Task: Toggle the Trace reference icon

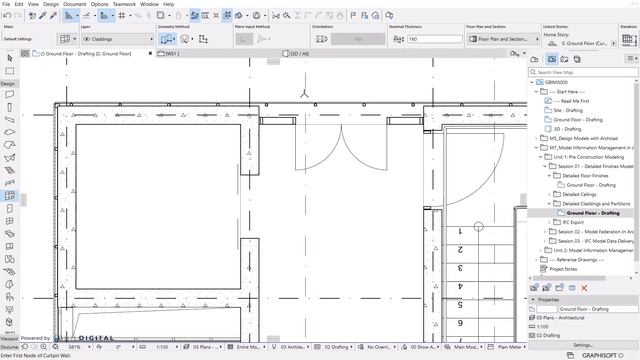Action: 160,16
